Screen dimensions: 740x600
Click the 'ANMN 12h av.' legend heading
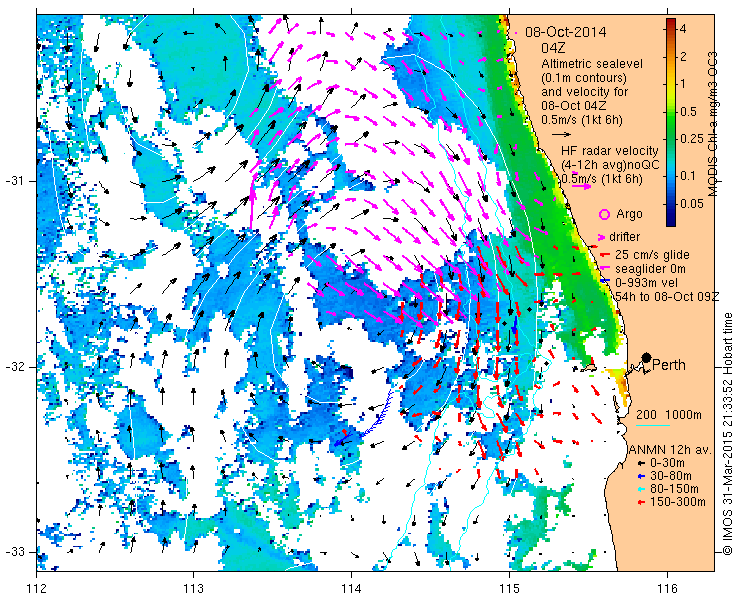point(670,449)
